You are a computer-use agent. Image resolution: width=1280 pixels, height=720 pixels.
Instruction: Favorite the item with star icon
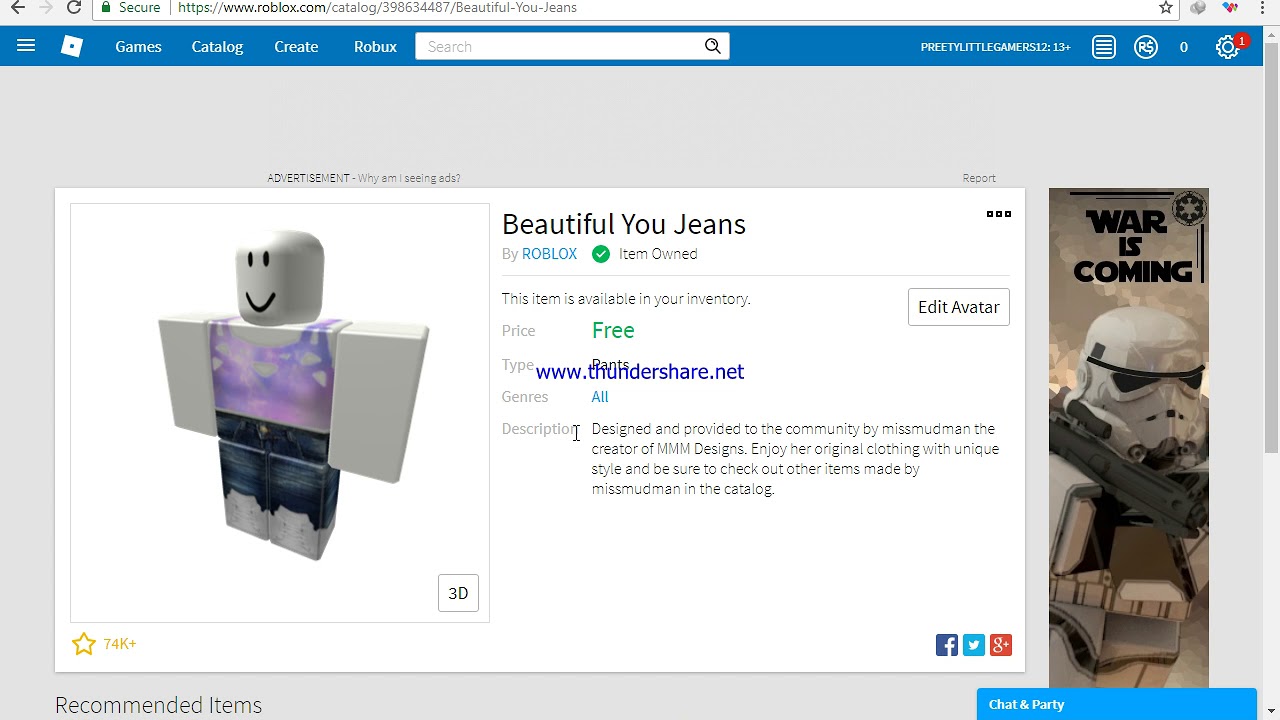coord(84,644)
